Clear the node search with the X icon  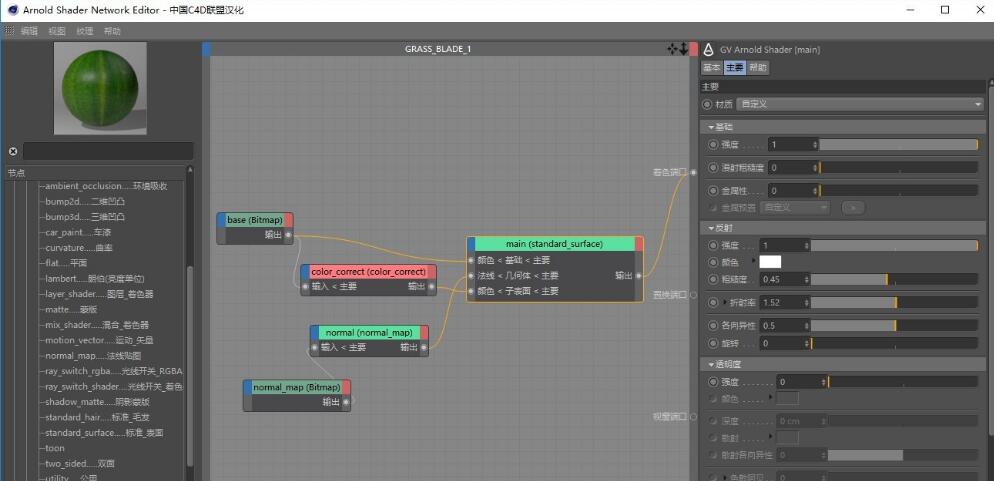coord(13,151)
